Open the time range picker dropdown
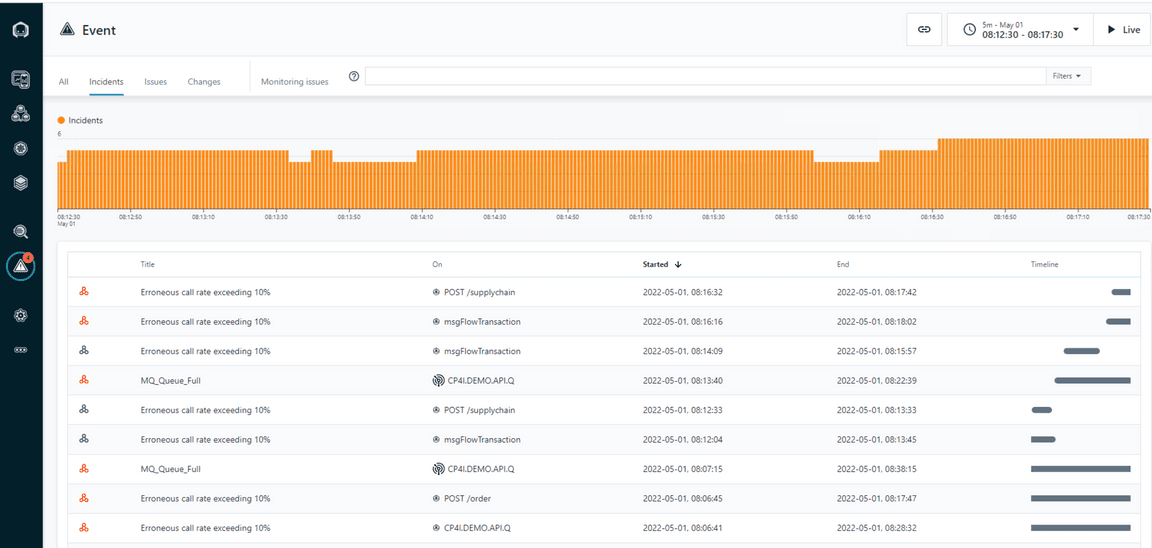The height and width of the screenshot is (548, 1152). (1020, 29)
